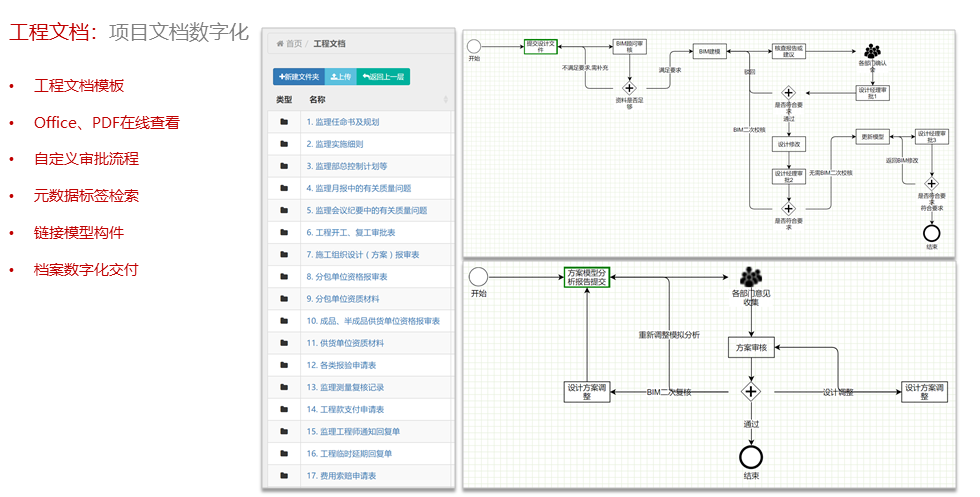Sort the list via 名称 column arrows
This screenshot has height=497, width=980.
coord(446,99)
